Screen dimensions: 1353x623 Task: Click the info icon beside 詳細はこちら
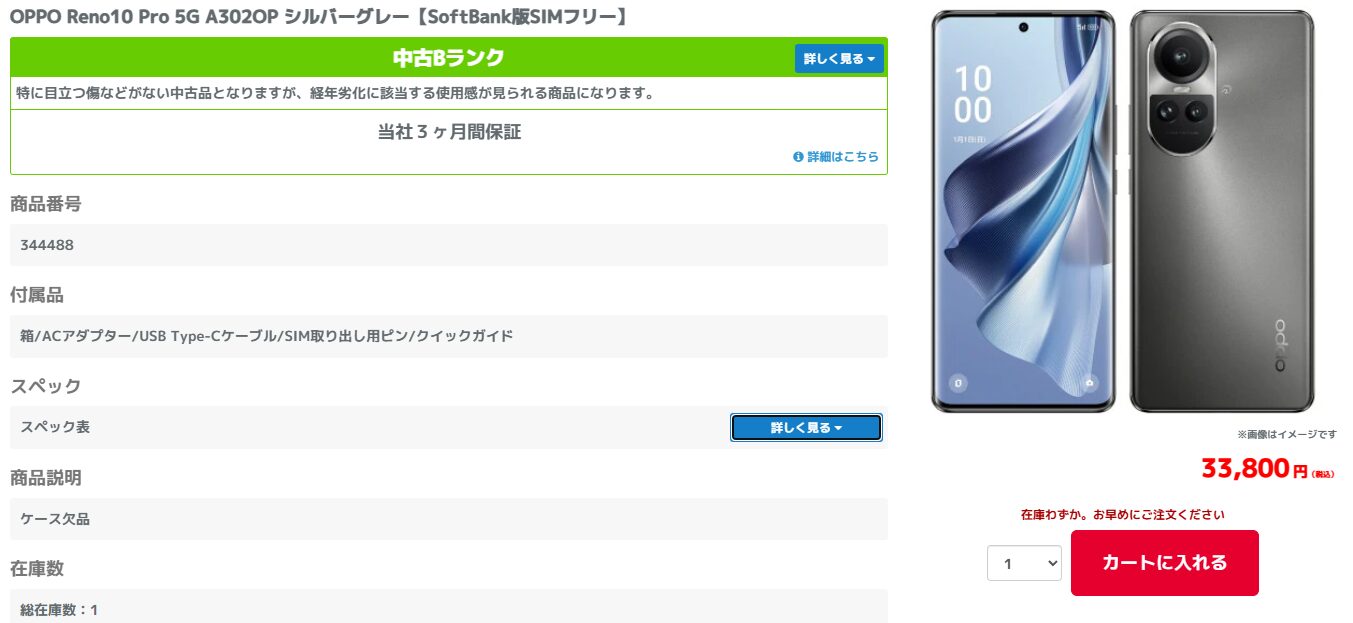pos(798,157)
